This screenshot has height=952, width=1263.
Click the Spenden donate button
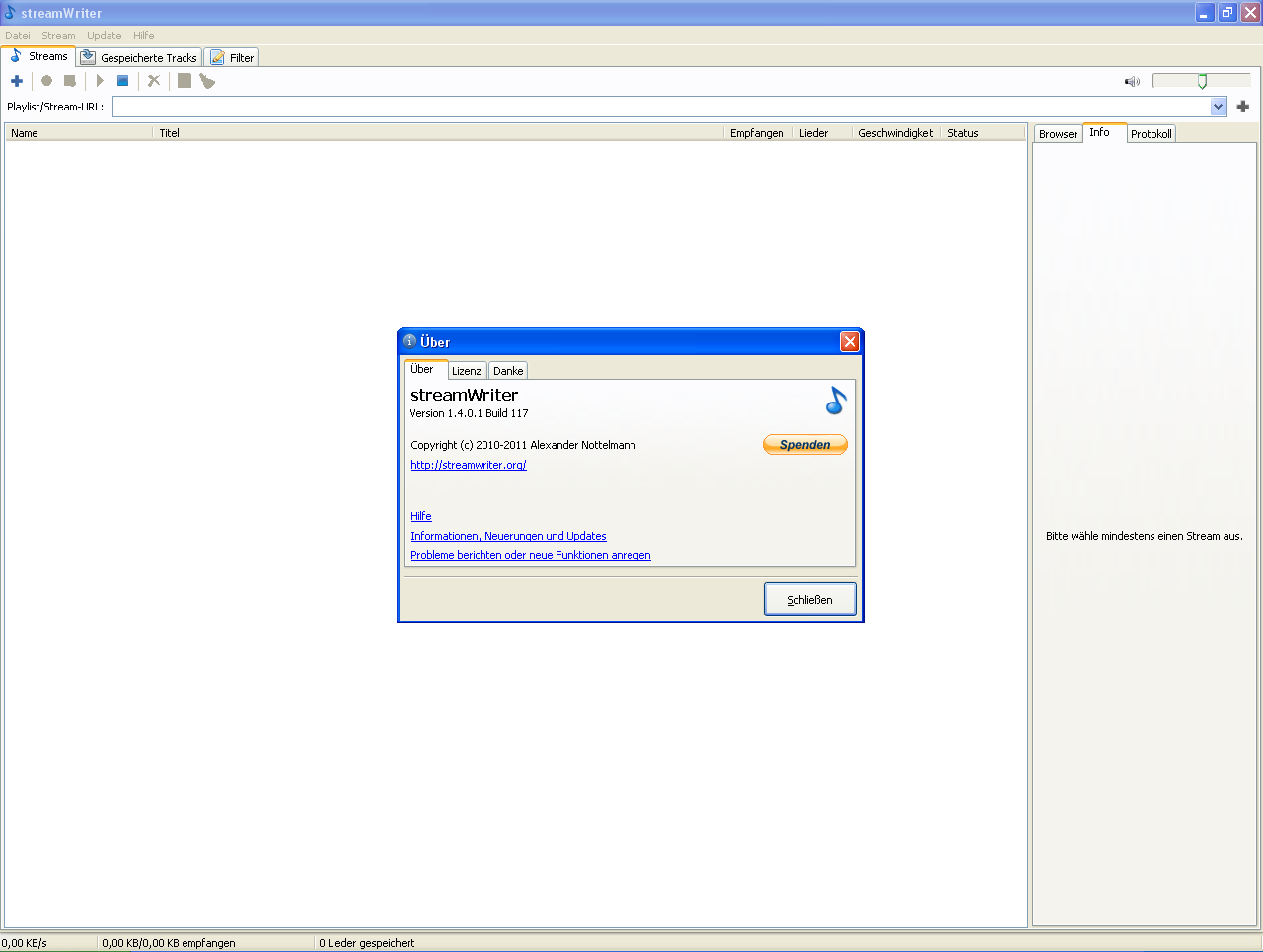(x=805, y=445)
